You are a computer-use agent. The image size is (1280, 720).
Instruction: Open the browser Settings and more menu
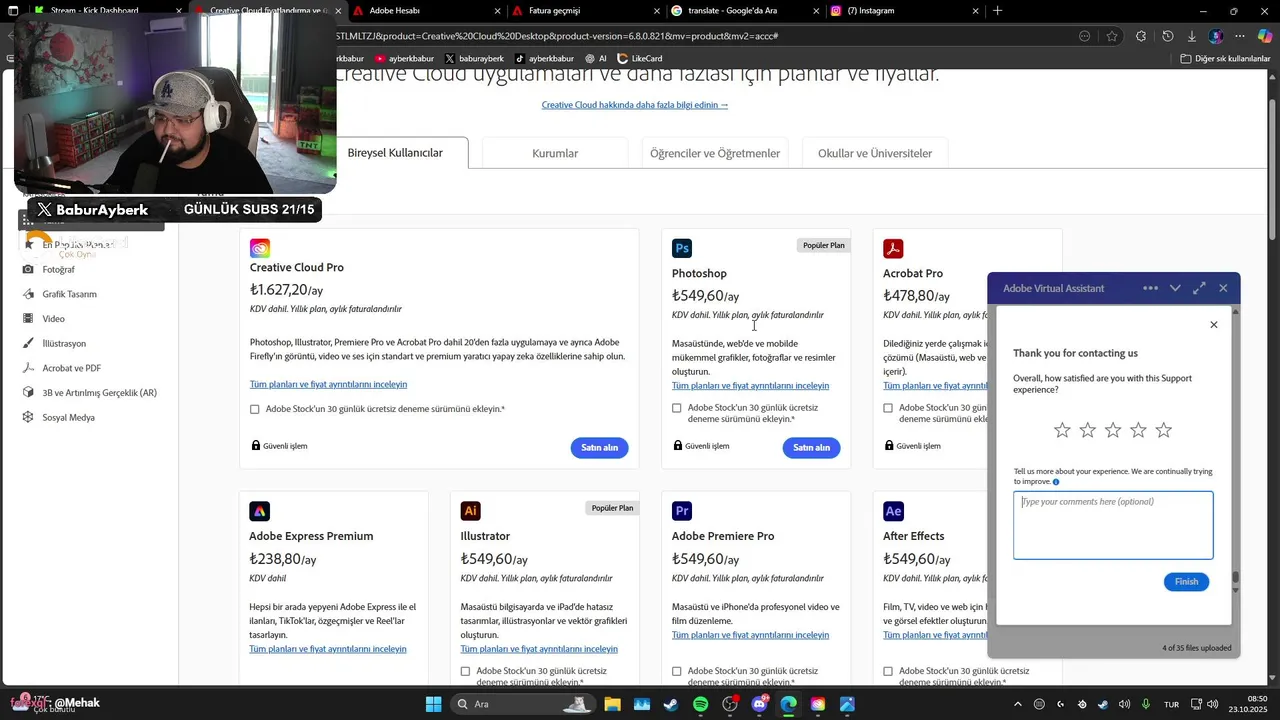pos(1240,36)
